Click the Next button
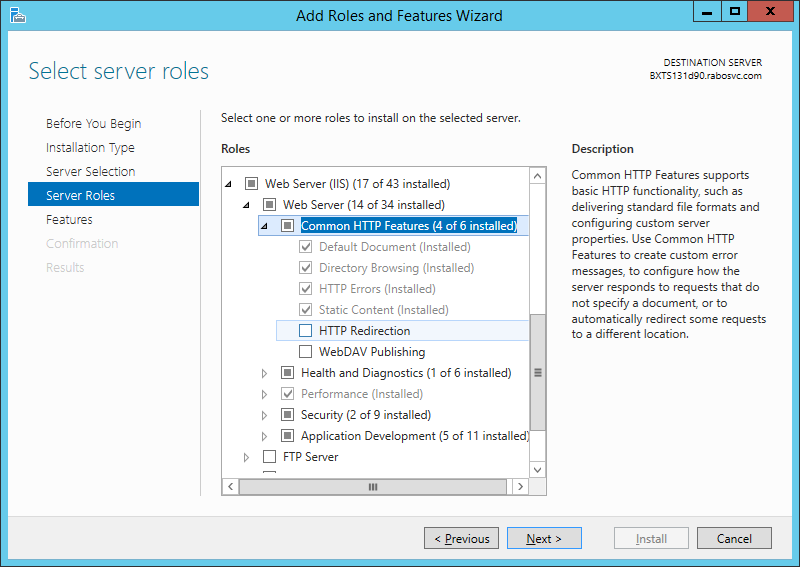Image resolution: width=800 pixels, height=567 pixels. click(x=544, y=538)
